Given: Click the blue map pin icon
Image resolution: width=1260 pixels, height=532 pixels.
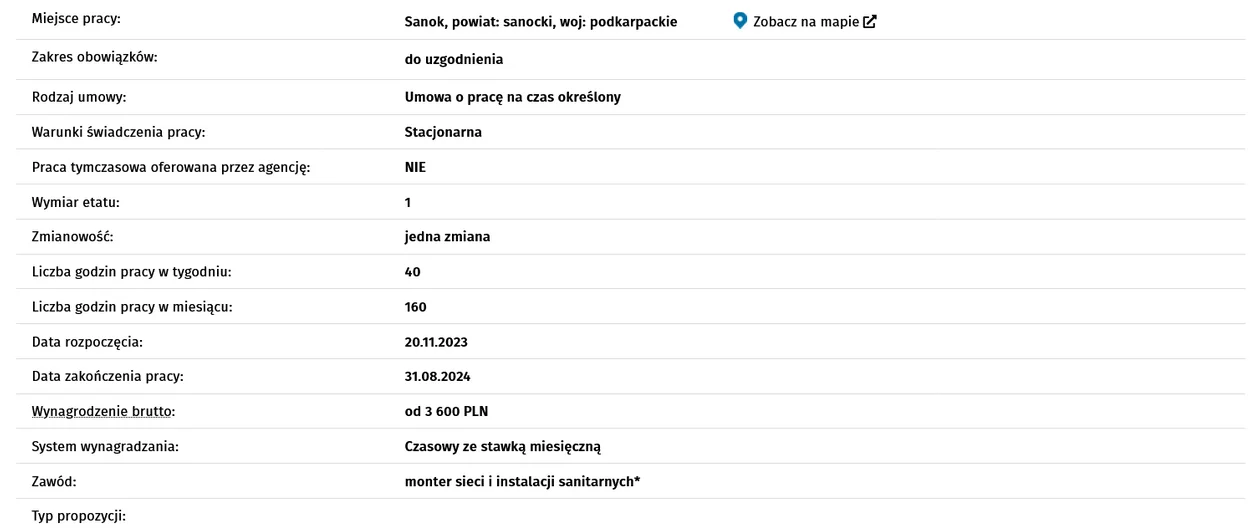Looking at the screenshot, I should [x=740, y=20].
